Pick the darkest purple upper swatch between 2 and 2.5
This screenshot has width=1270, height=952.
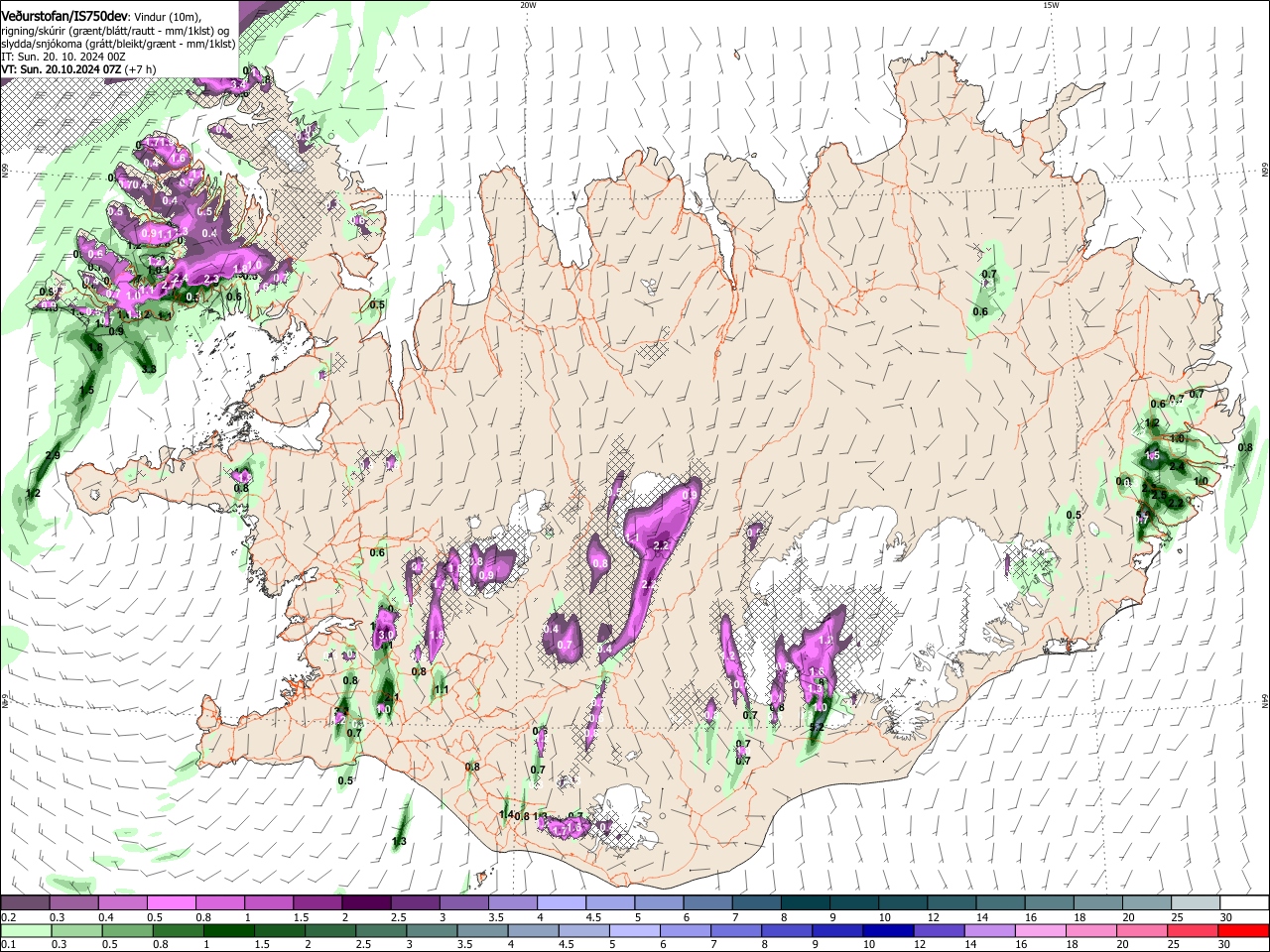pos(365,903)
